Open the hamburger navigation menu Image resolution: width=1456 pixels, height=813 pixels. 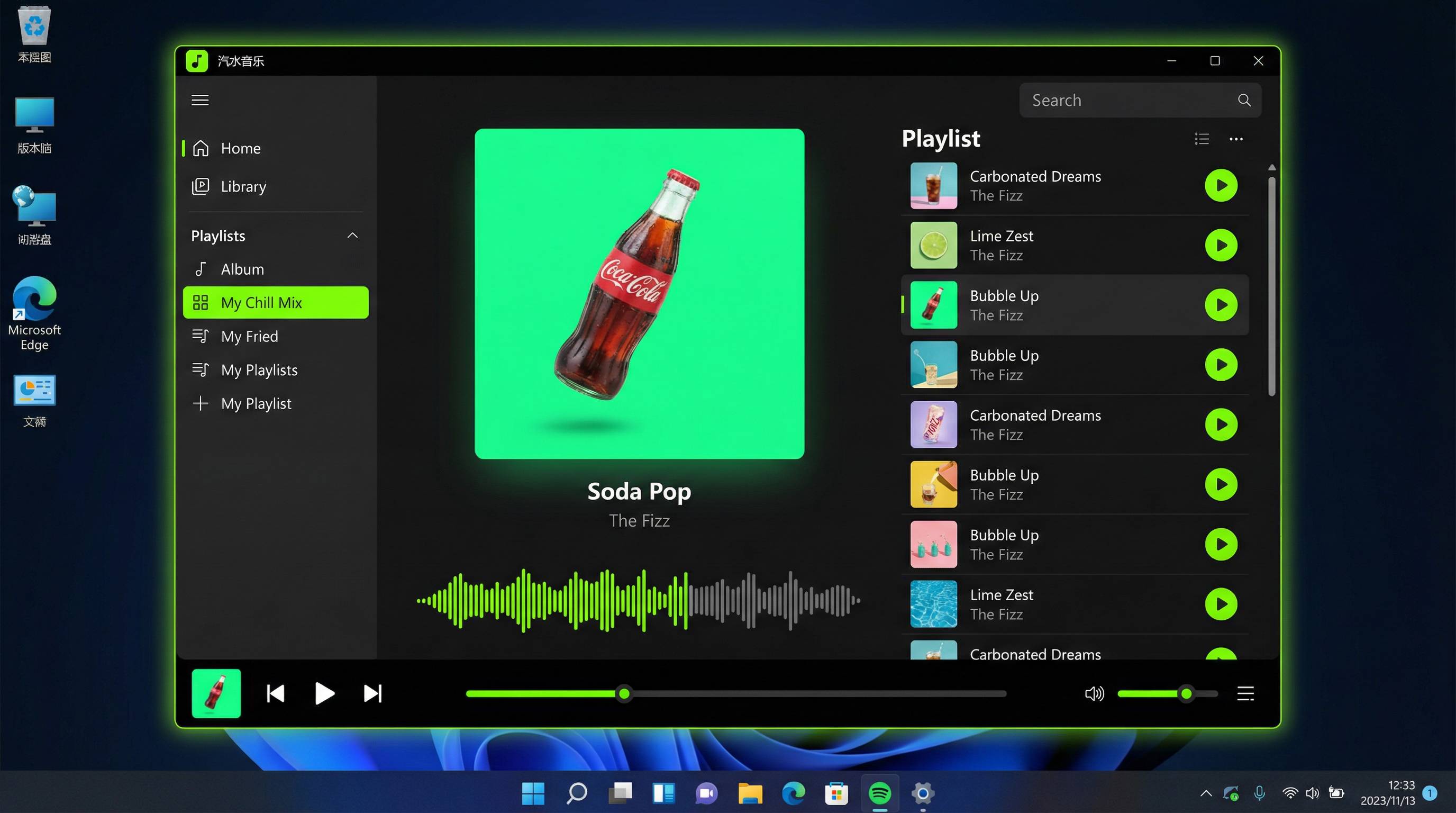click(199, 100)
